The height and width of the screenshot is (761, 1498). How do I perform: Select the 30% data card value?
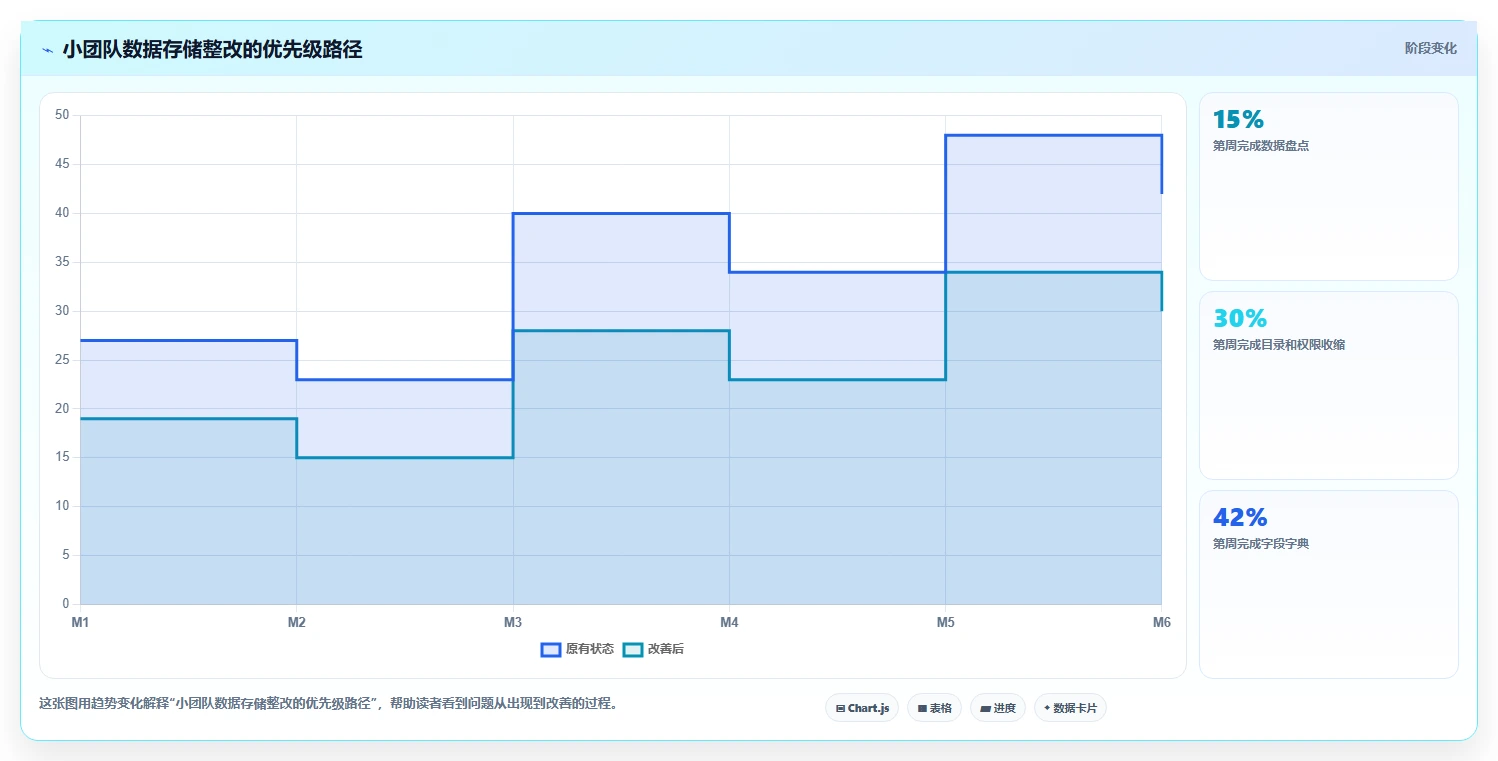1240,318
